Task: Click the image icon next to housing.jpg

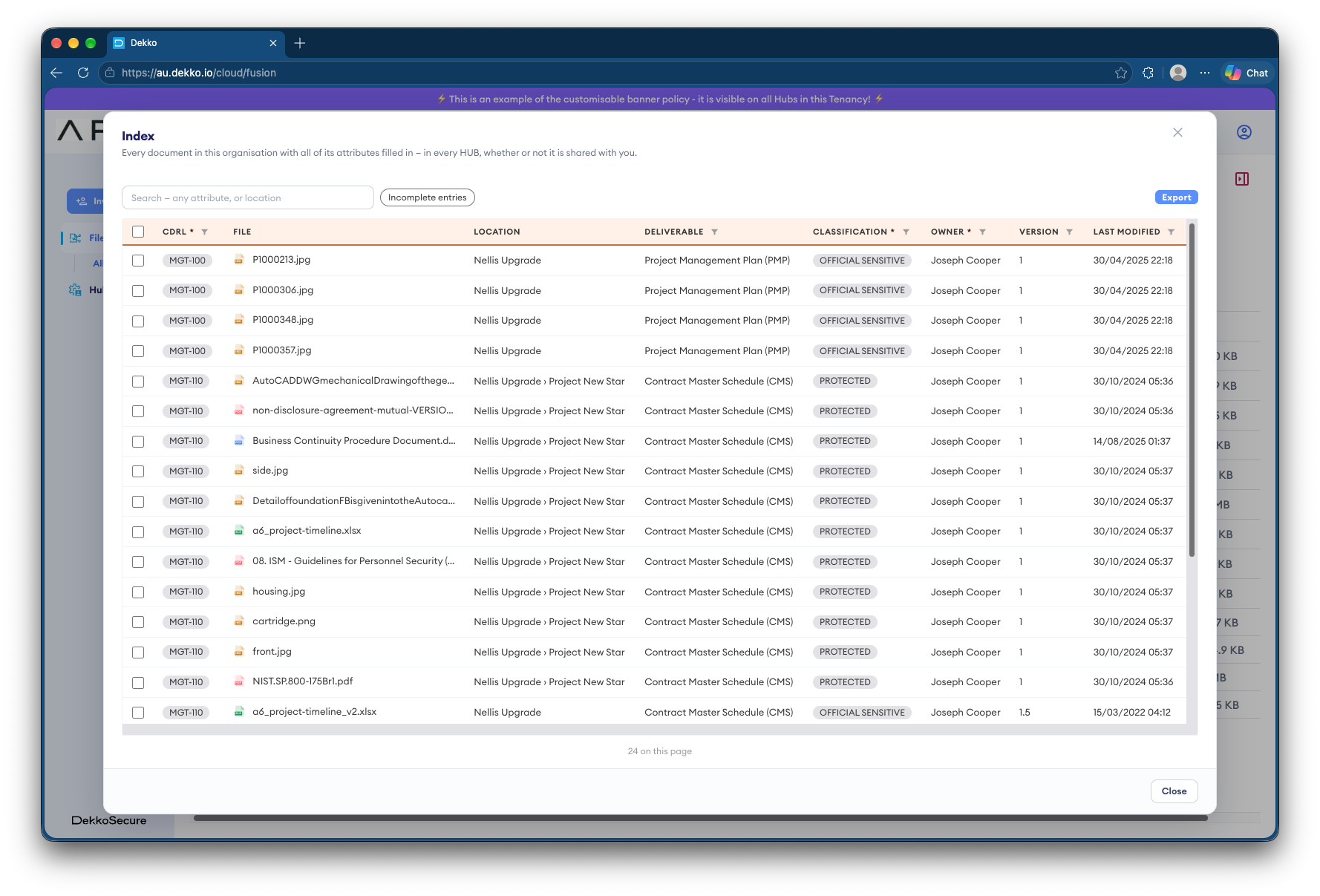Action: click(x=239, y=592)
